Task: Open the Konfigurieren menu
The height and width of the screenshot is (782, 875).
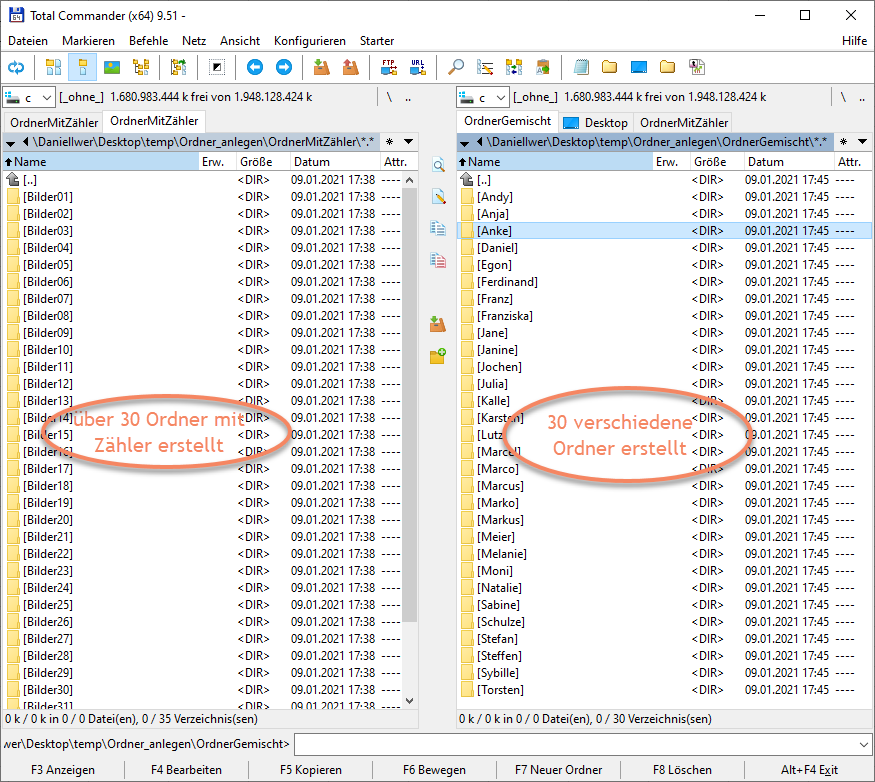Action: pos(310,41)
